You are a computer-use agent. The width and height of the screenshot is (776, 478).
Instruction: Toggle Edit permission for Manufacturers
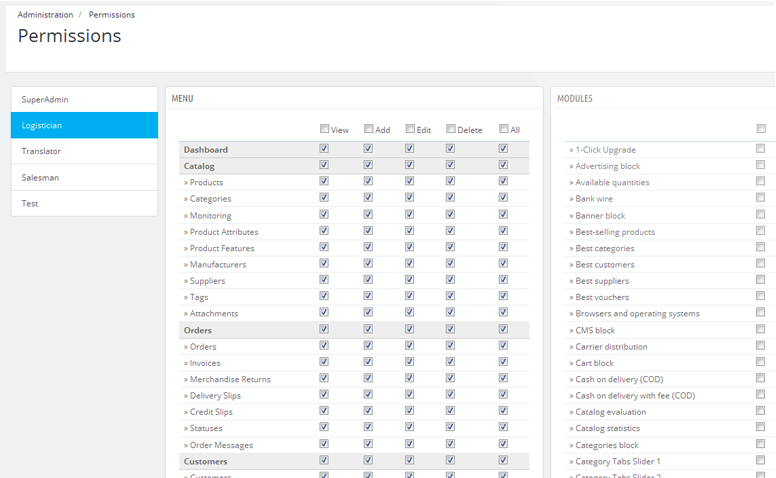[x=410, y=263]
